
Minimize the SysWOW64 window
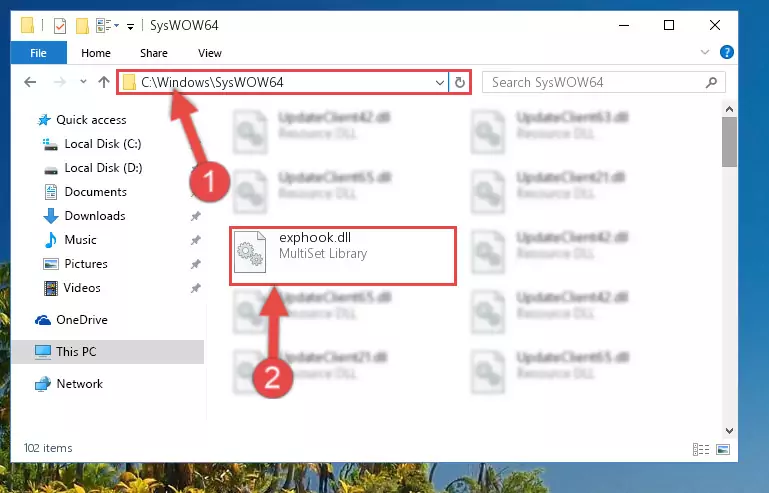[624, 26]
